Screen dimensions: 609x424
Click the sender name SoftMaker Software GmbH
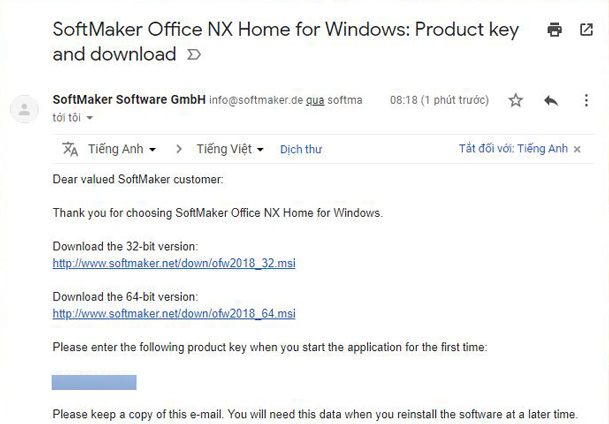(x=129, y=100)
